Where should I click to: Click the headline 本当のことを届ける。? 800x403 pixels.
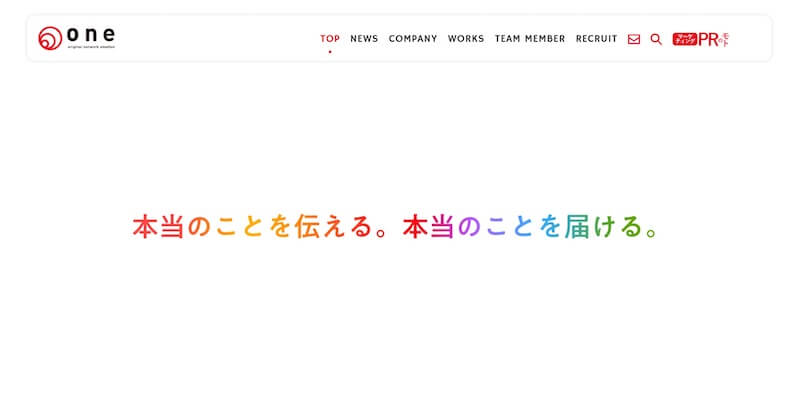531,226
